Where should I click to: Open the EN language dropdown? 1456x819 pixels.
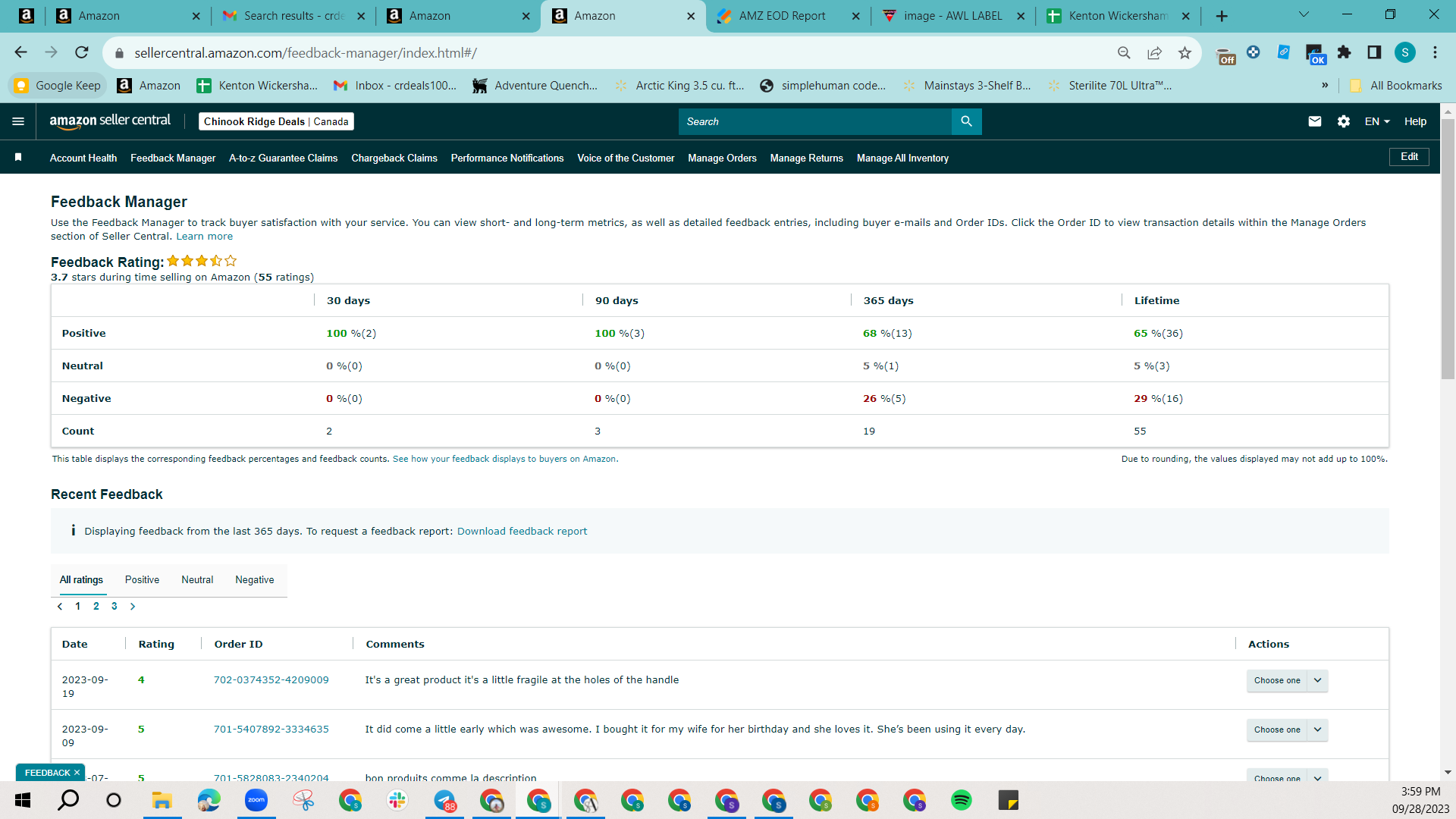click(1377, 121)
